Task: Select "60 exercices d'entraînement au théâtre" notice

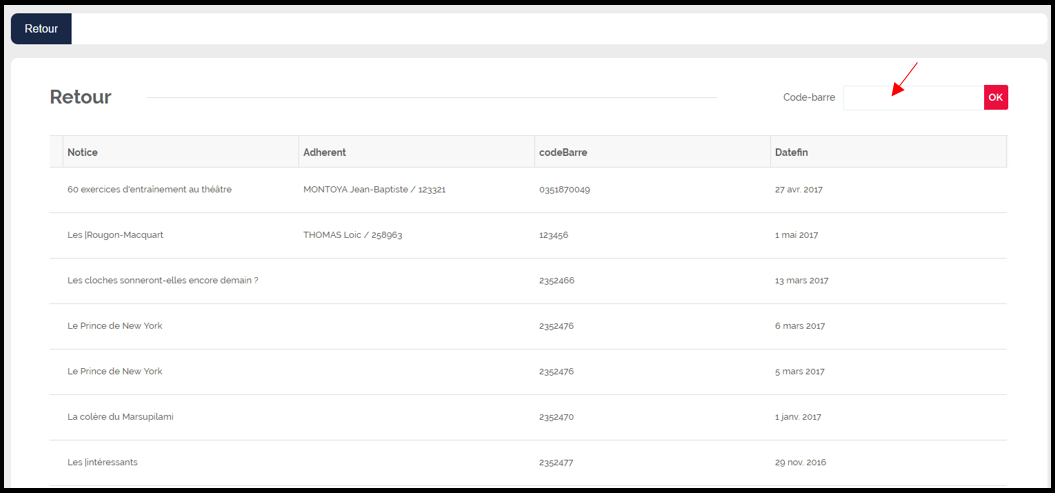Action: (149, 190)
